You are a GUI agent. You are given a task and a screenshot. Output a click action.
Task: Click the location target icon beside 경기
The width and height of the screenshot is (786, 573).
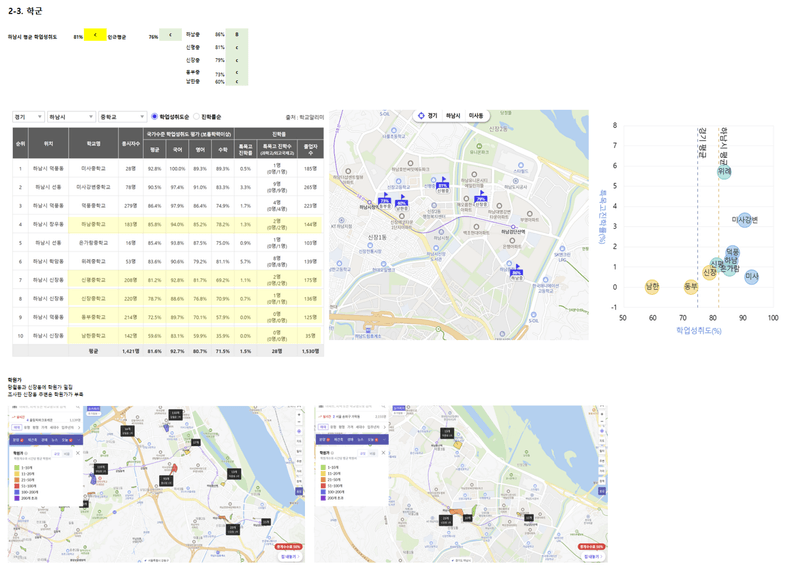pos(421,115)
